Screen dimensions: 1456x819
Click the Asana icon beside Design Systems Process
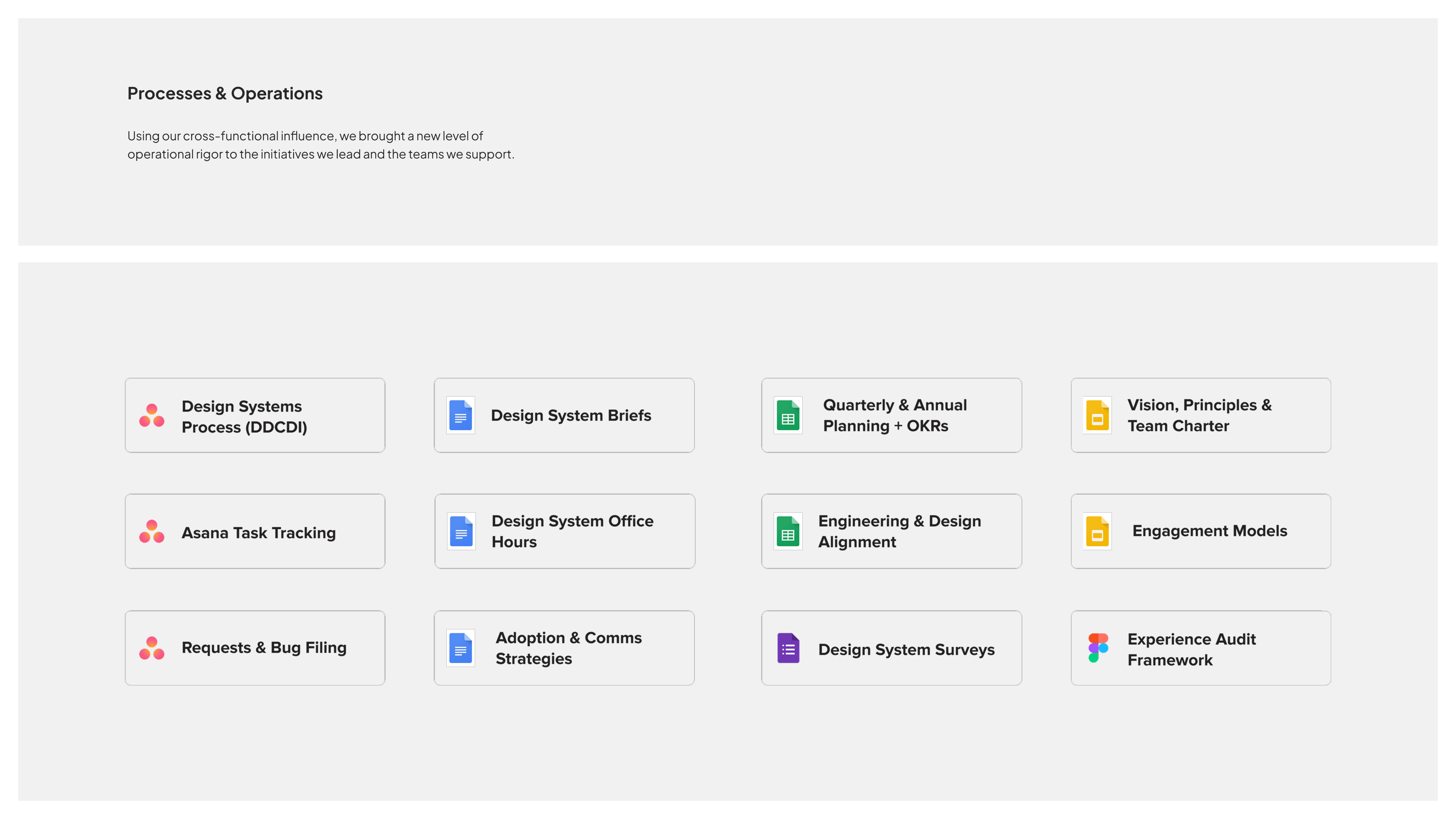(152, 416)
